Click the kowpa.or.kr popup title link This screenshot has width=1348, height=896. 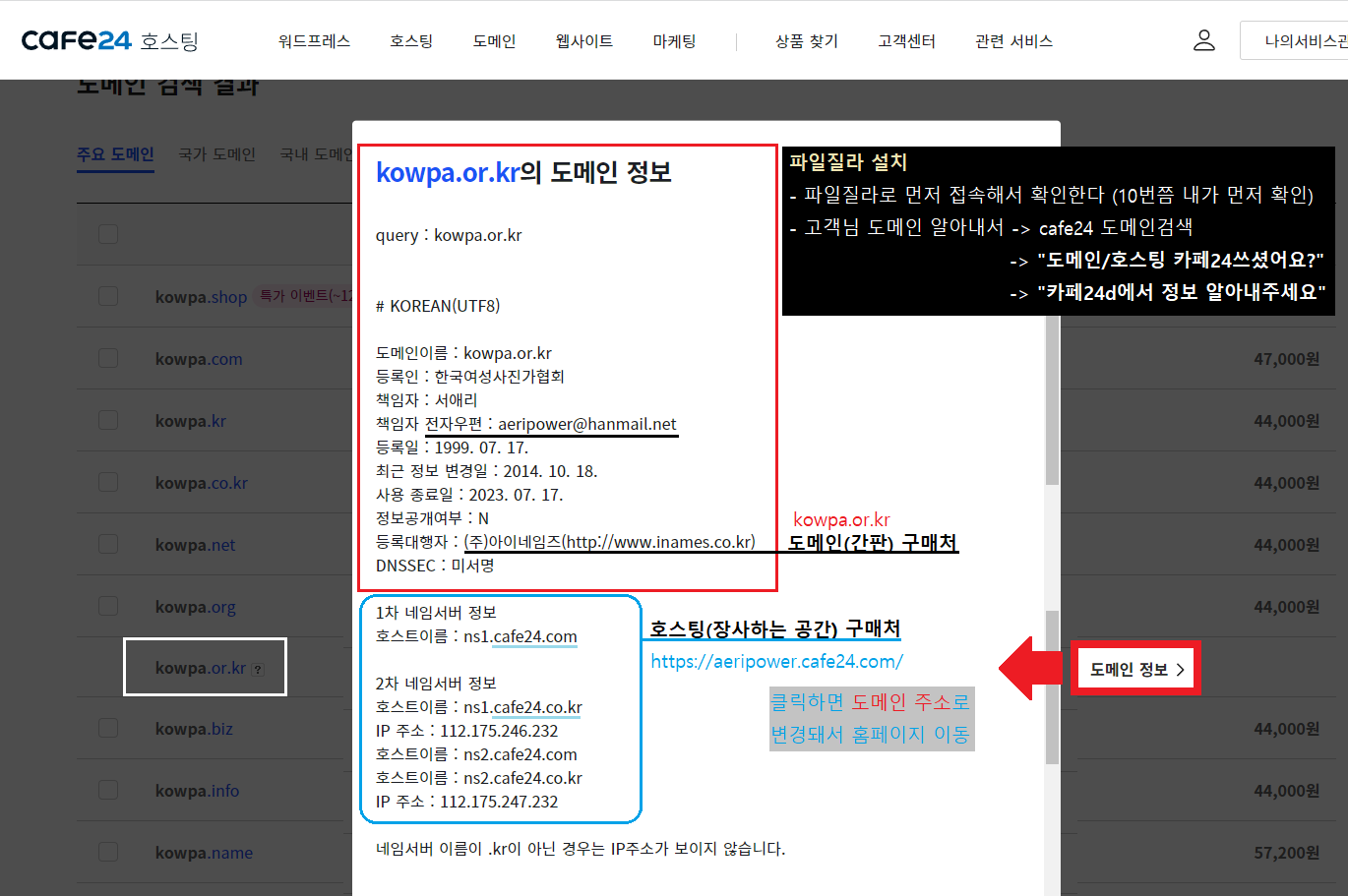coord(448,172)
